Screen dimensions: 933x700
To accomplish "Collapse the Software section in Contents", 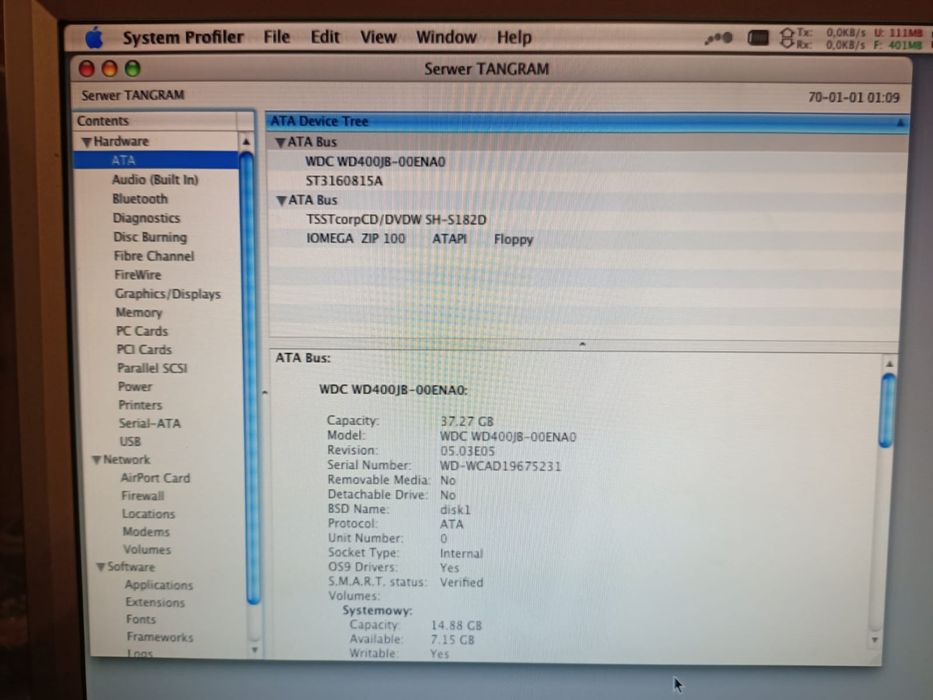I will pos(101,567).
